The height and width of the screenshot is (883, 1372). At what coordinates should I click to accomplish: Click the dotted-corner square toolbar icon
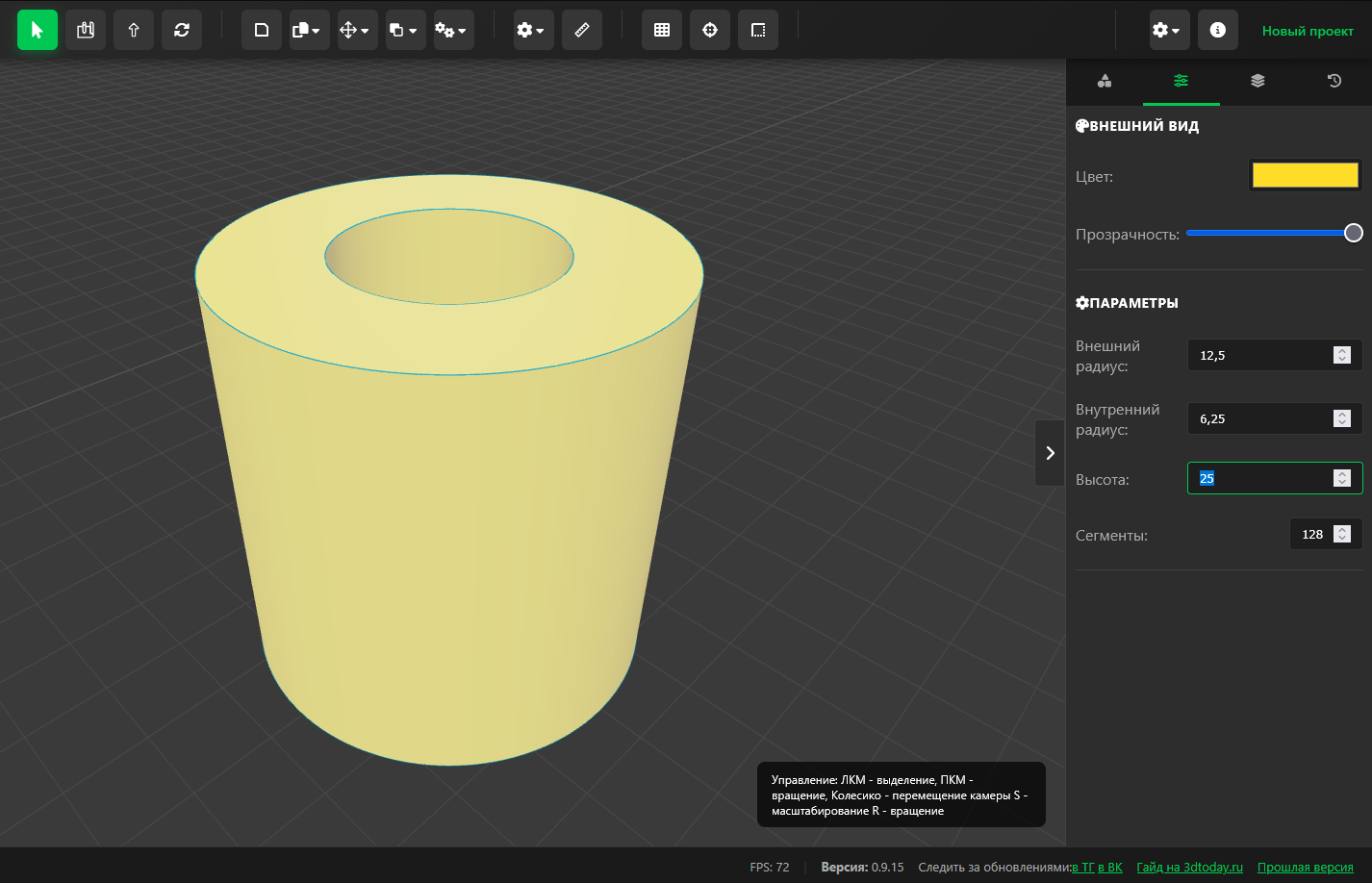click(x=758, y=30)
